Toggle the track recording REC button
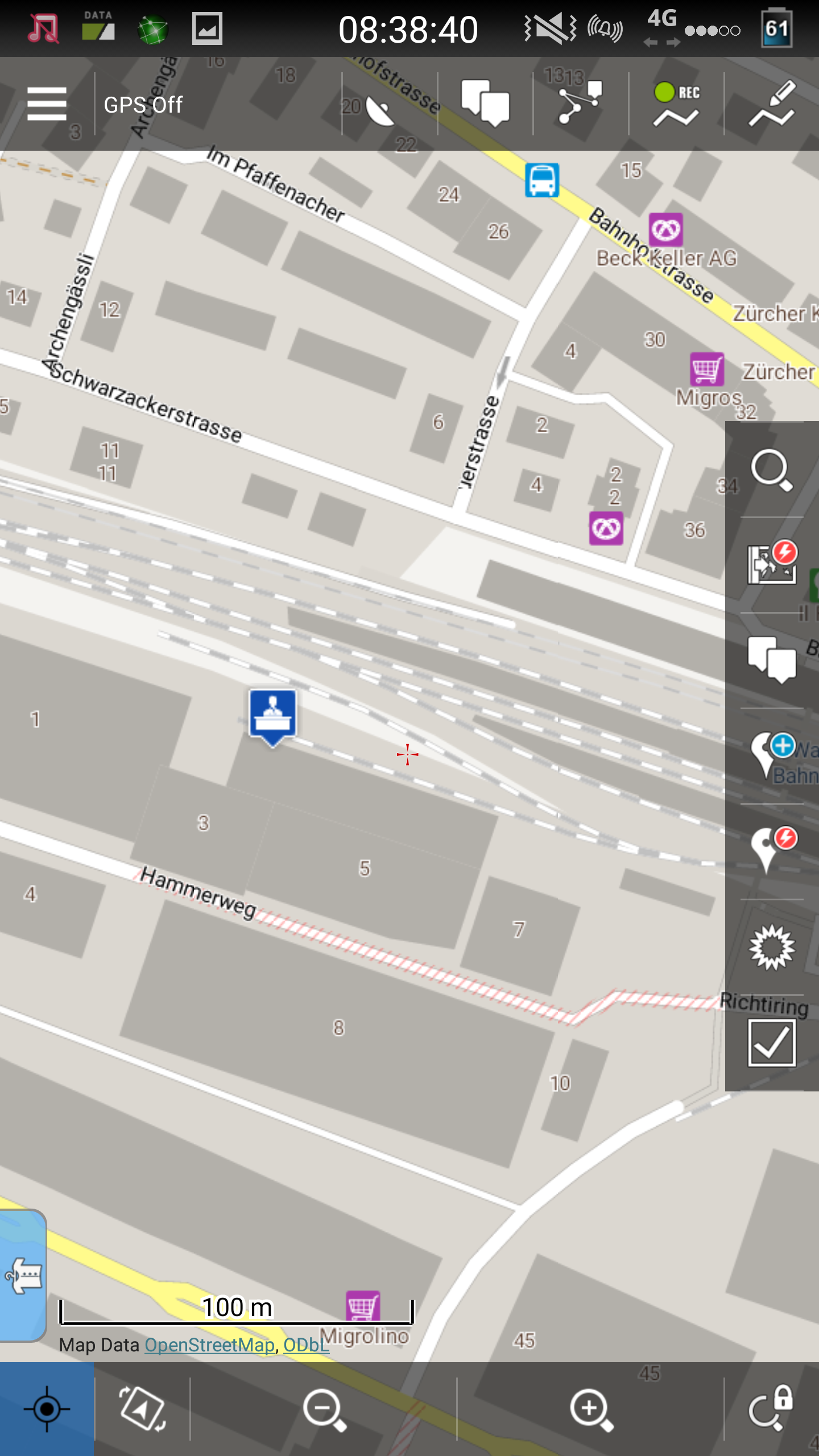Viewport: 819px width, 1456px height. coord(676,104)
